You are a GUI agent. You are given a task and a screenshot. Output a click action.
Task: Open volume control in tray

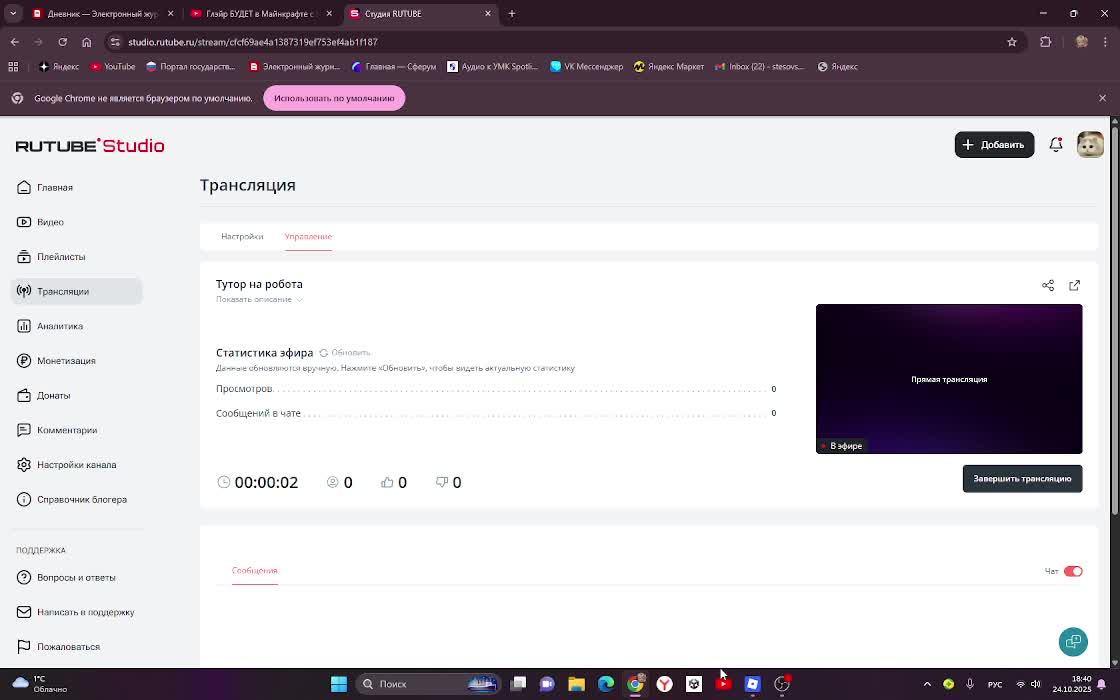point(1036,684)
